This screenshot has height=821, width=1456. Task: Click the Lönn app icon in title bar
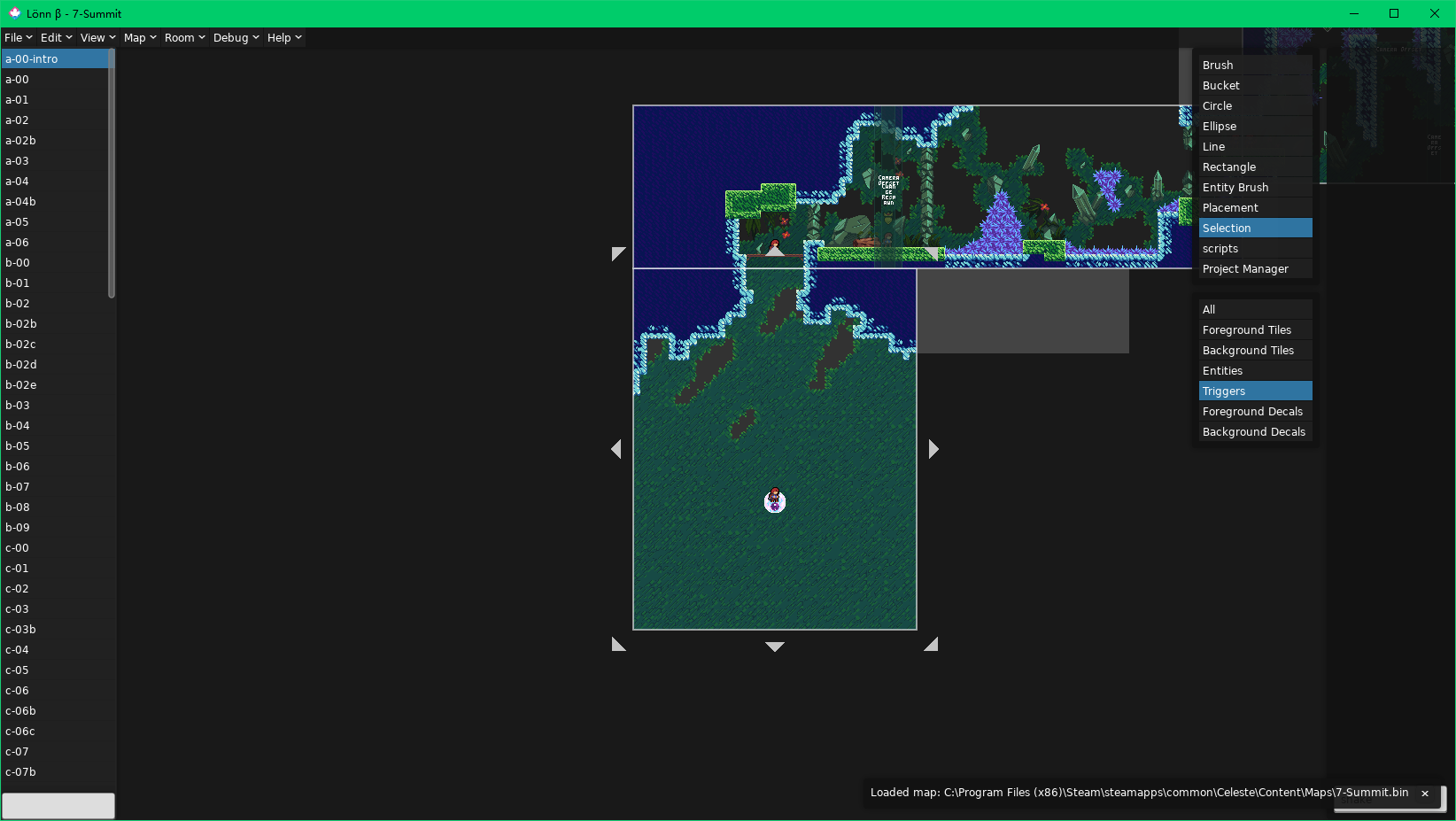point(14,13)
